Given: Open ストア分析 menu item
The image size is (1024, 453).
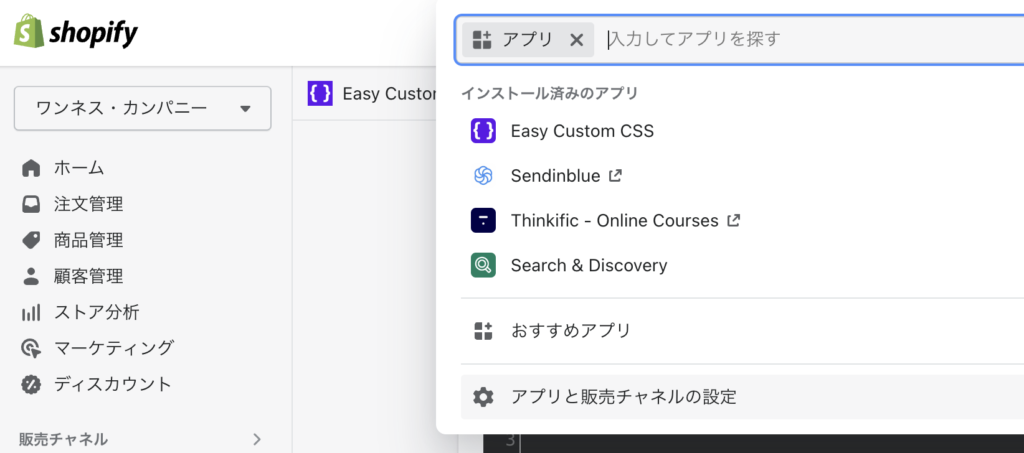Looking at the screenshot, I should pos(97,313).
